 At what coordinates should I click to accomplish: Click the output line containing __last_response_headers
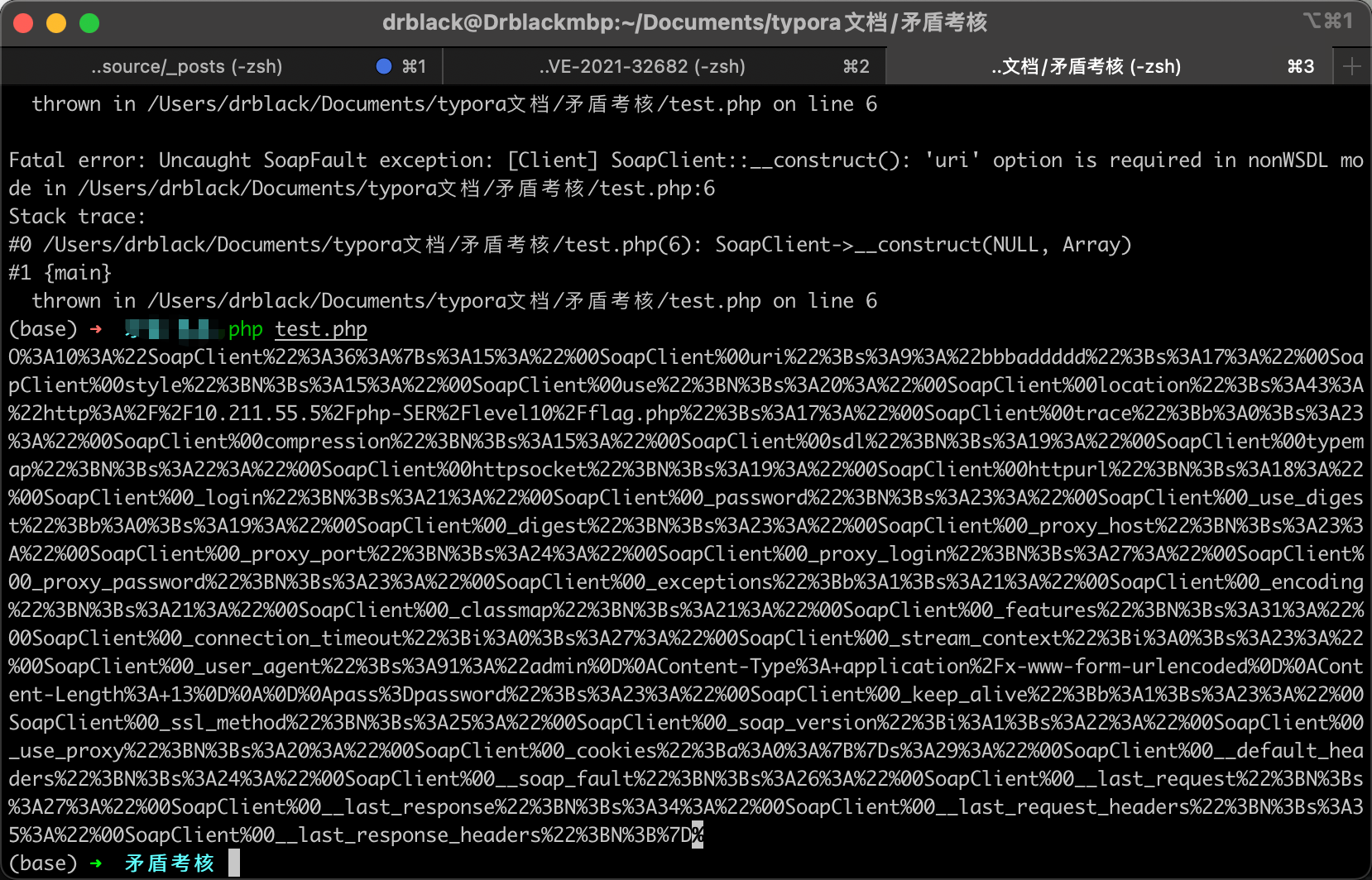click(356, 835)
